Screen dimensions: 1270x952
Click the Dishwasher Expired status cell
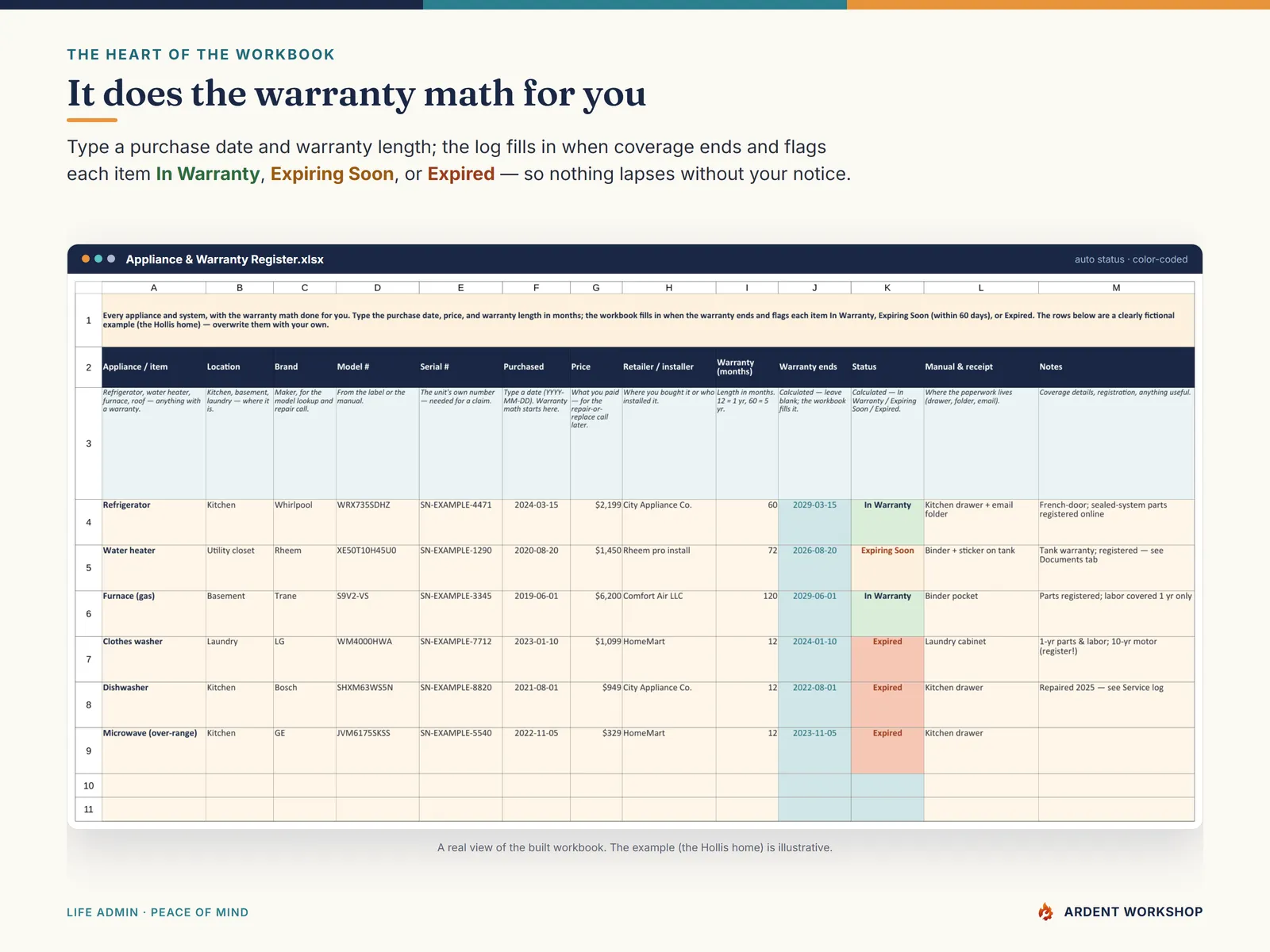[887, 705]
